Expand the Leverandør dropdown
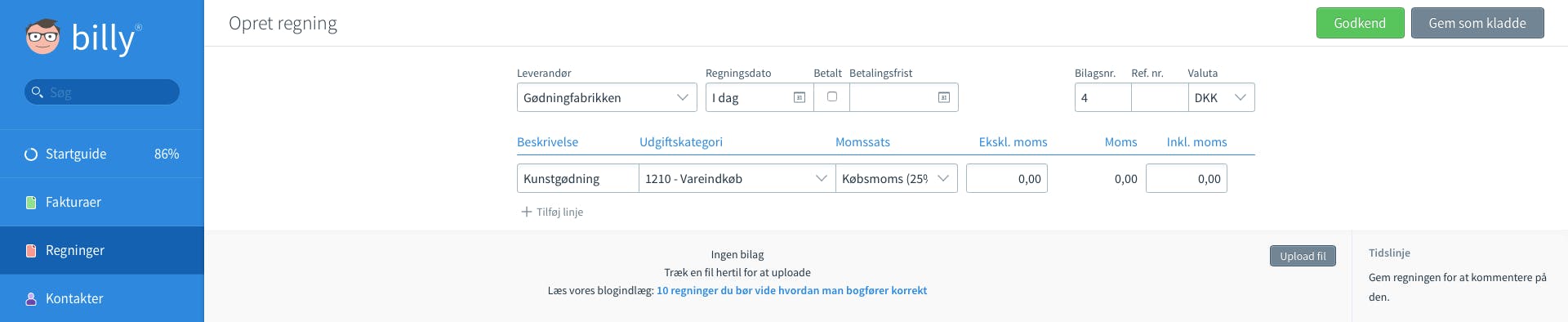This screenshot has height=322, width=1568. point(607,97)
